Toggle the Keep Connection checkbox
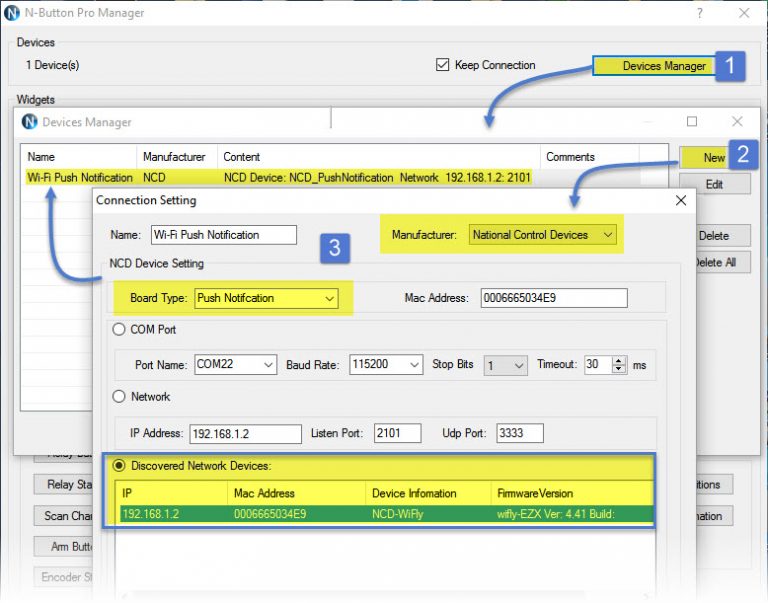Viewport: 768px width, 603px height. click(443, 66)
